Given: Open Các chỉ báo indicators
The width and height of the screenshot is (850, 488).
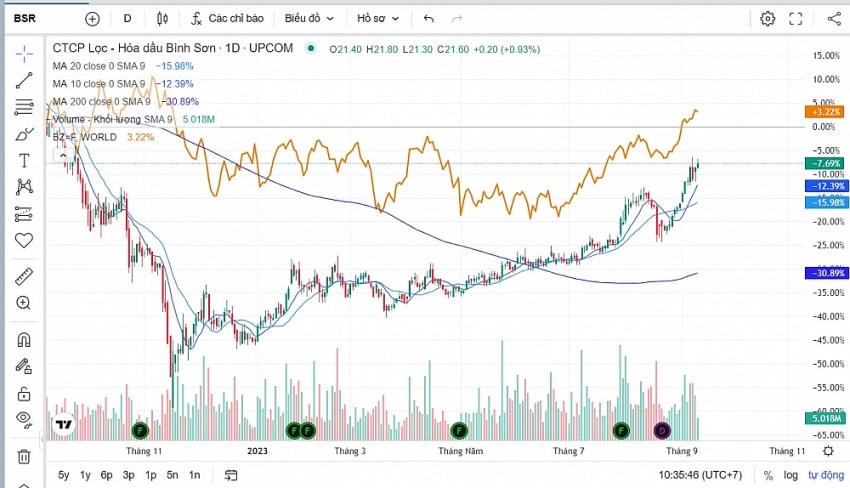Looking at the screenshot, I should pyautogui.click(x=228, y=19).
